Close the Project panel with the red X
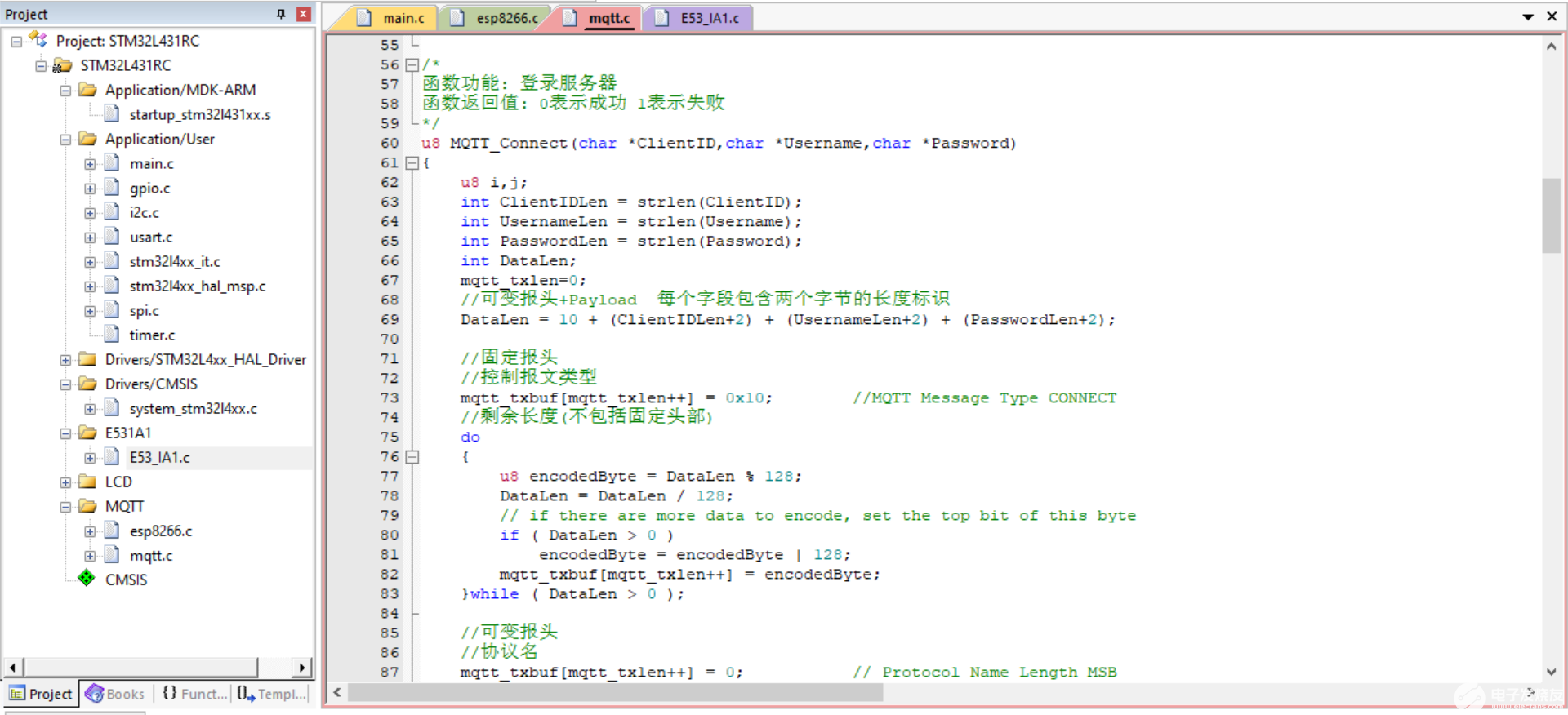1568x715 pixels. 303,14
